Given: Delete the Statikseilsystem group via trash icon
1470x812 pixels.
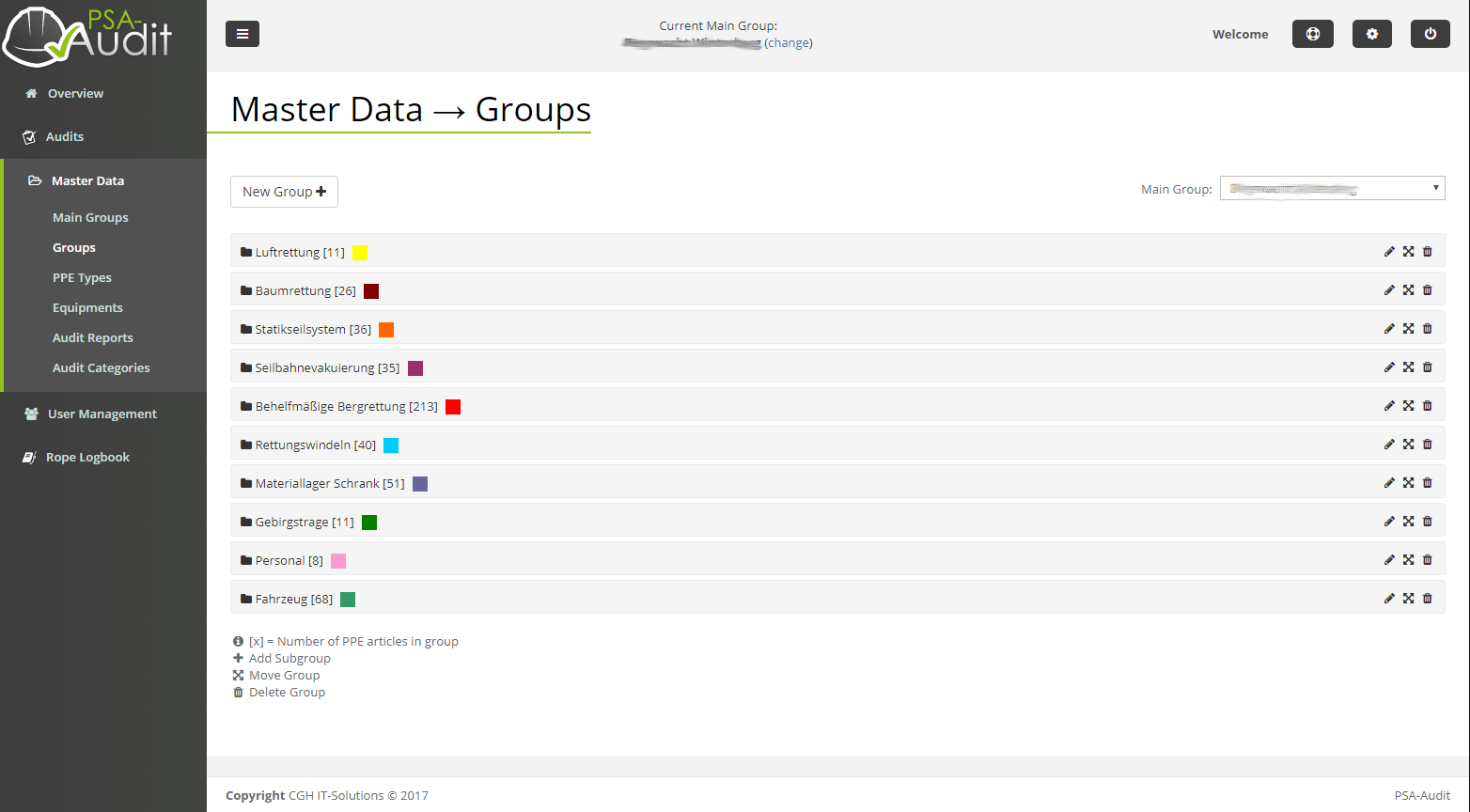Looking at the screenshot, I should (1427, 329).
